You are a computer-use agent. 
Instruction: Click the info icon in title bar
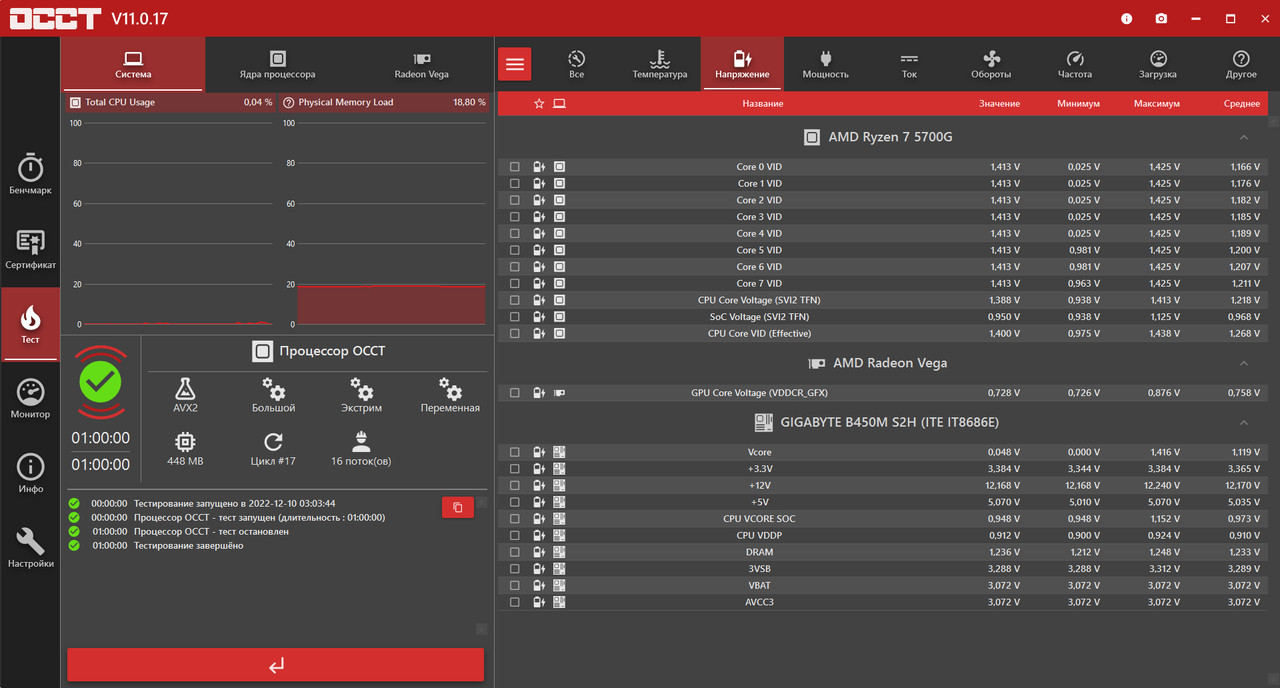point(1127,19)
